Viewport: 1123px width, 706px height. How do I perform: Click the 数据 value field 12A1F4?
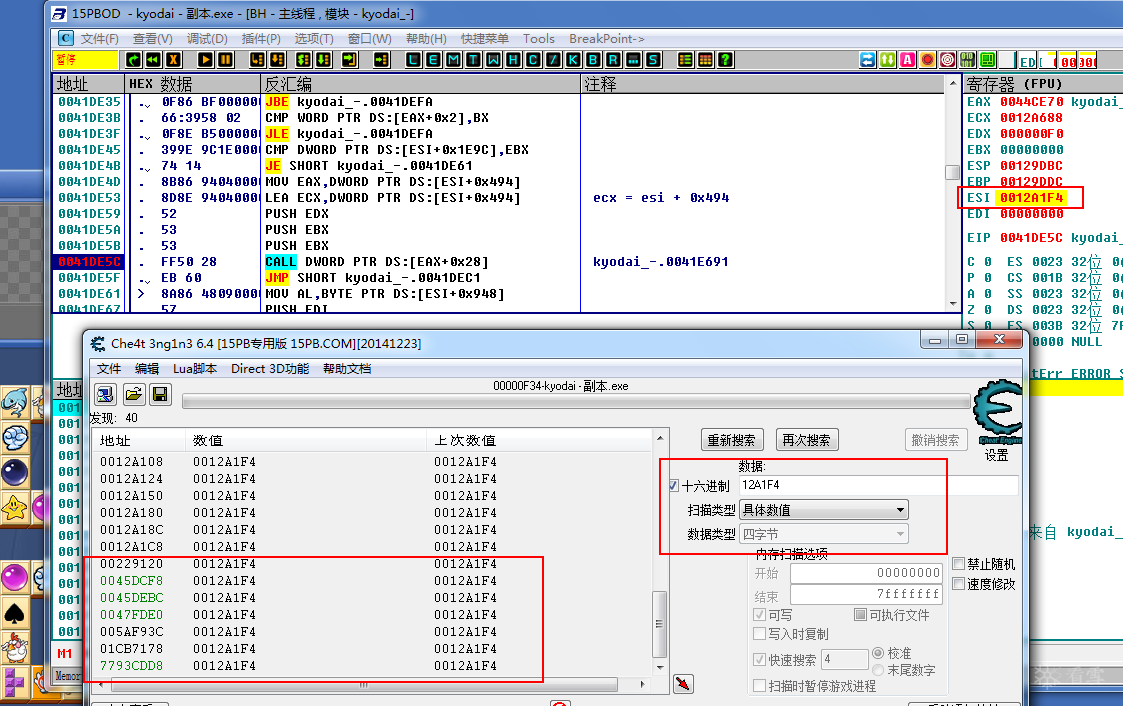878,485
